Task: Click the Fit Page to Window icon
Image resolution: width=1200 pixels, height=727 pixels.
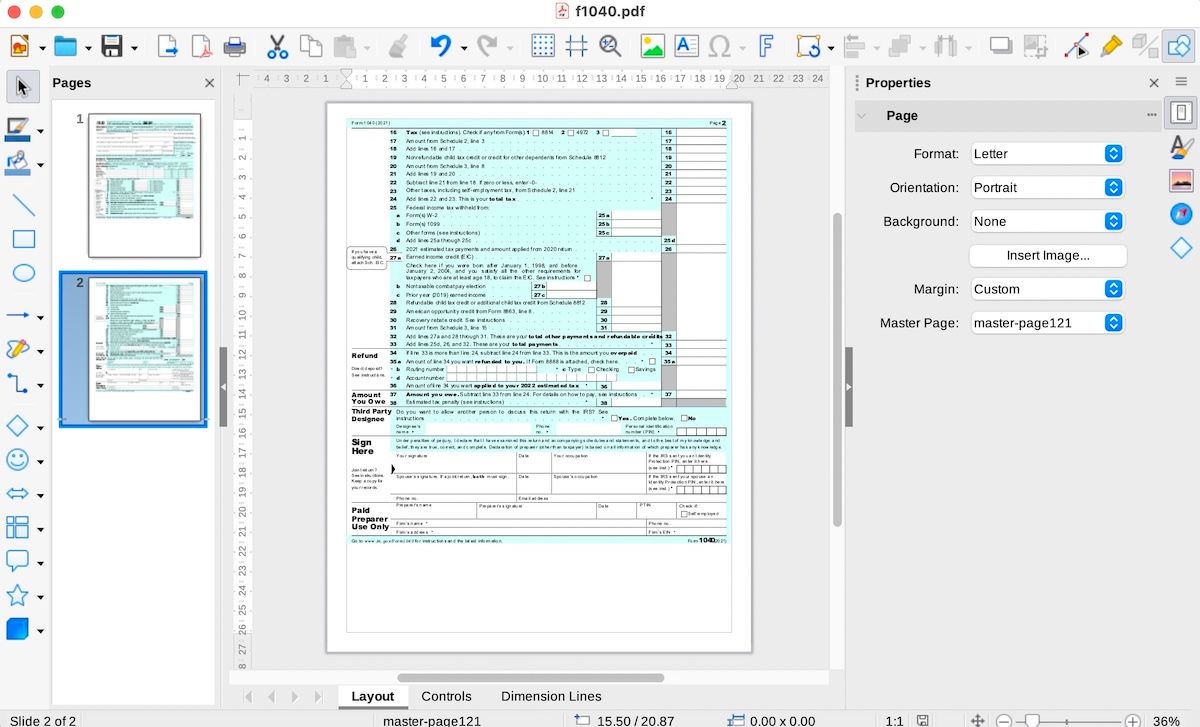Action: (x=979, y=720)
